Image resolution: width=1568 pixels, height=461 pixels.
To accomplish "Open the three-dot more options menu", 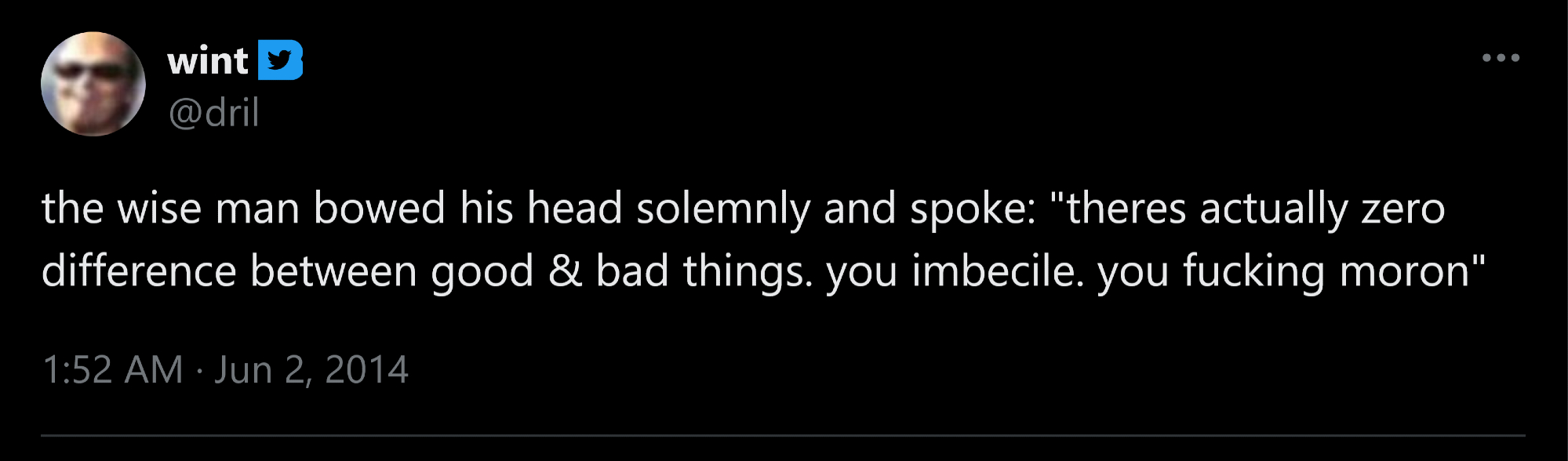I will point(1501,58).
